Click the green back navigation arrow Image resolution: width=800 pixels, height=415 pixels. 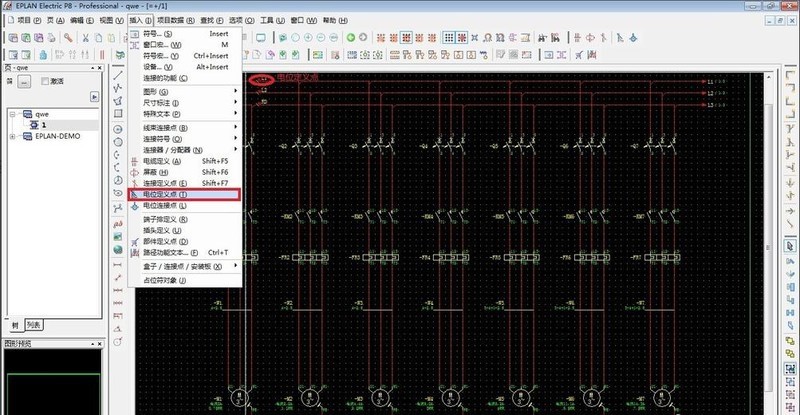point(351,37)
